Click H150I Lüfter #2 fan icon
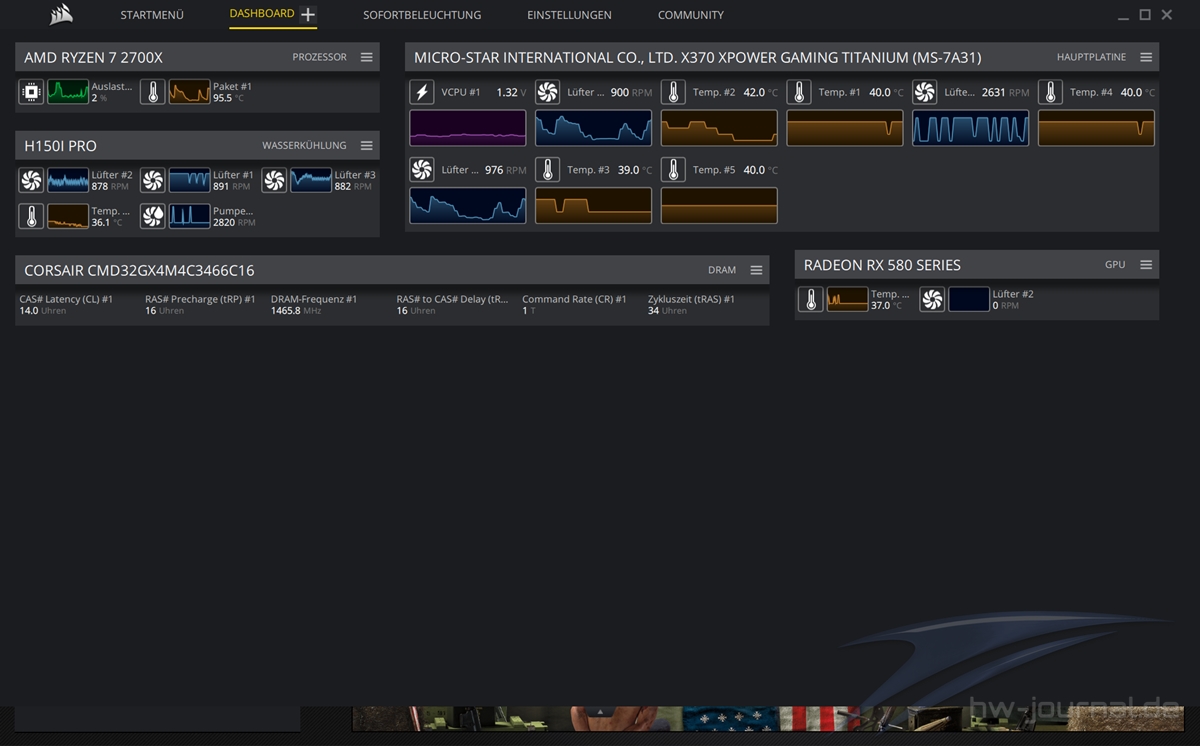The height and width of the screenshot is (746, 1200). [31, 181]
